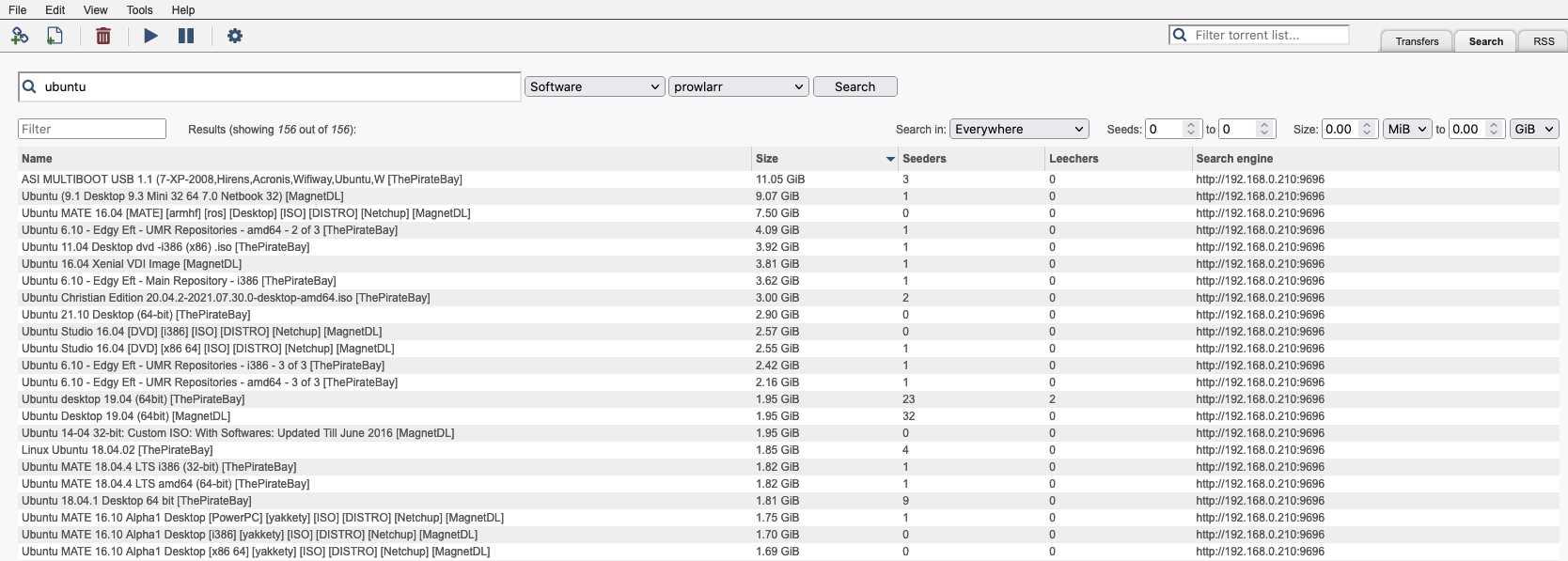Screen dimensions: 1568x561
Task: Click the Resume play icon
Action: [150, 36]
